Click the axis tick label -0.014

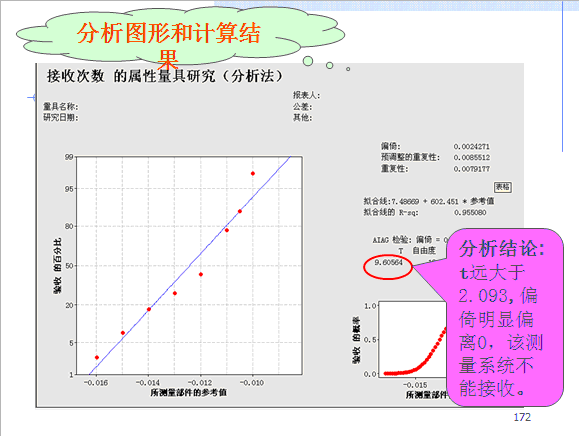pos(148,383)
